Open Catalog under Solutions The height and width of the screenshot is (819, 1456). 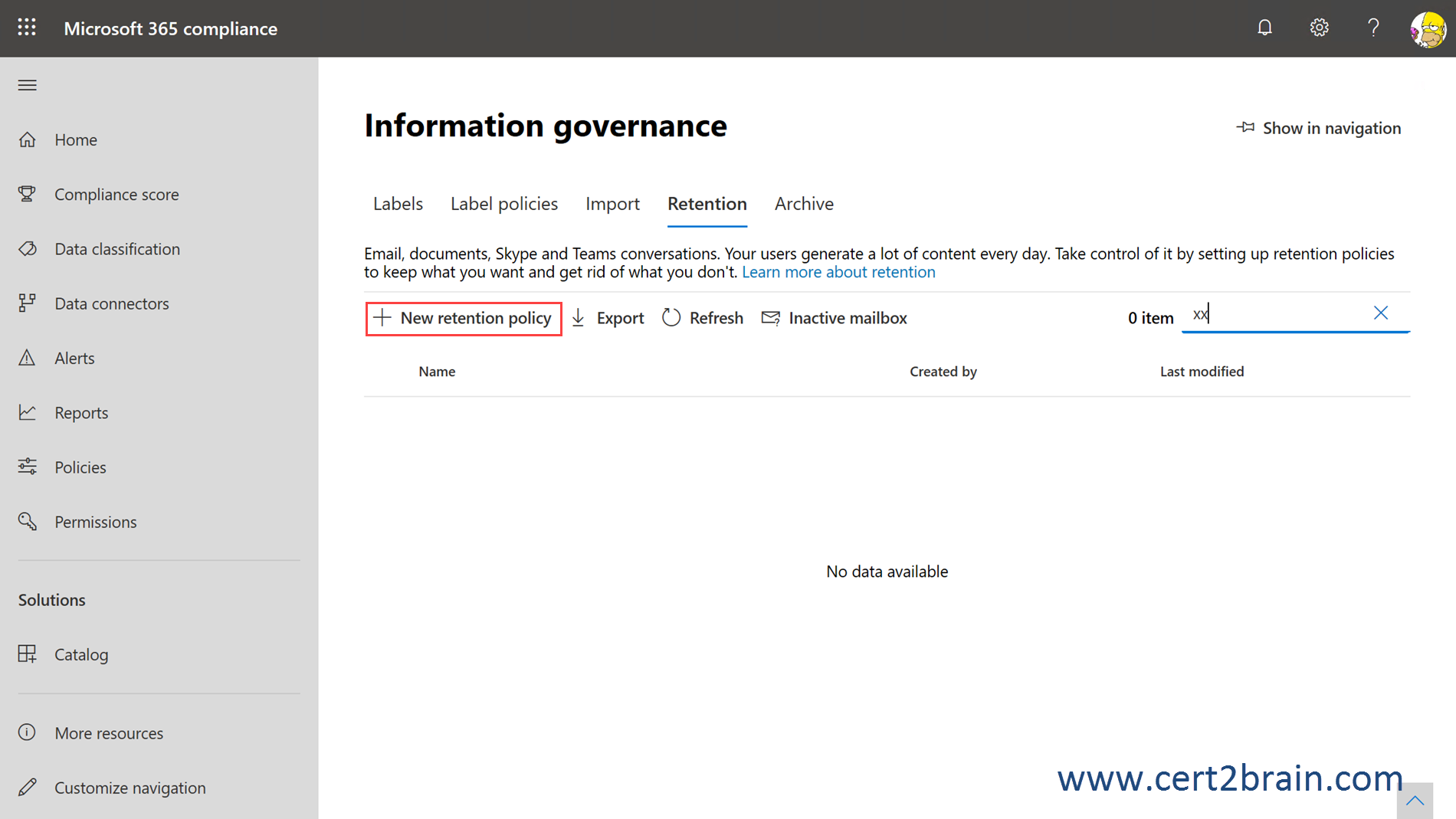[x=81, y=654]
